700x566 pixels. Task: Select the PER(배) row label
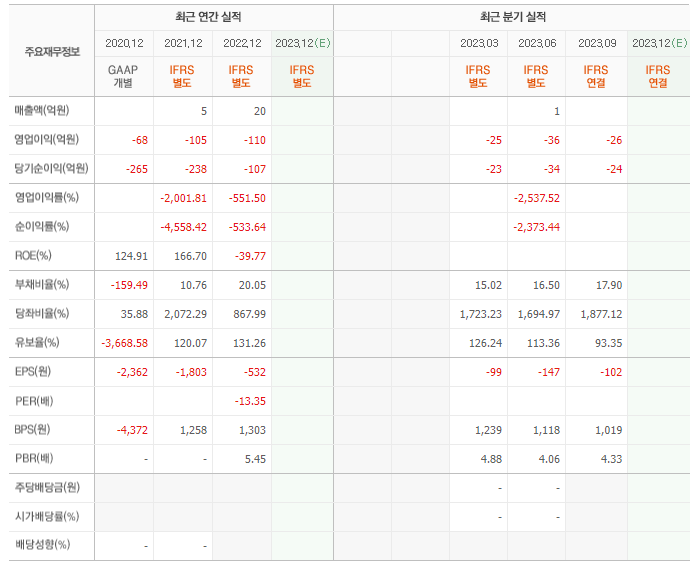pos(34,401)
